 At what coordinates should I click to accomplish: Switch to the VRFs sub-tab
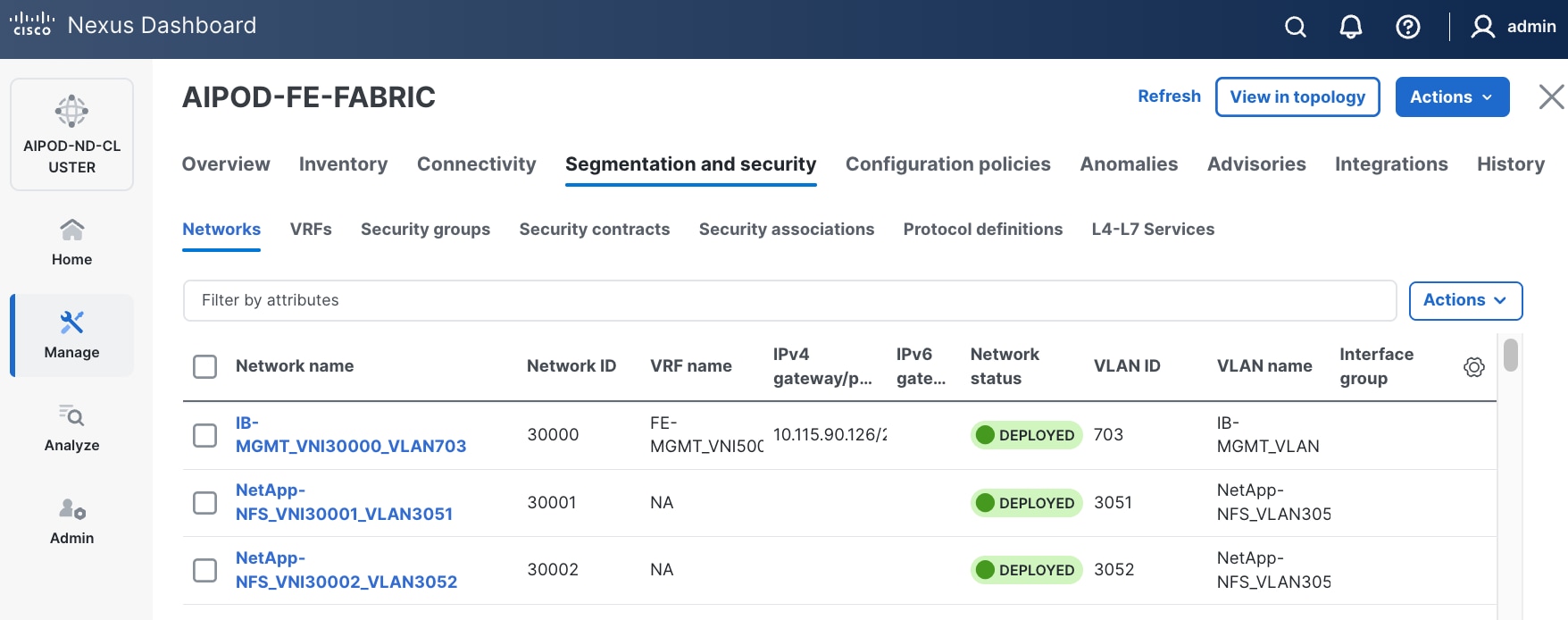(311, 230)
